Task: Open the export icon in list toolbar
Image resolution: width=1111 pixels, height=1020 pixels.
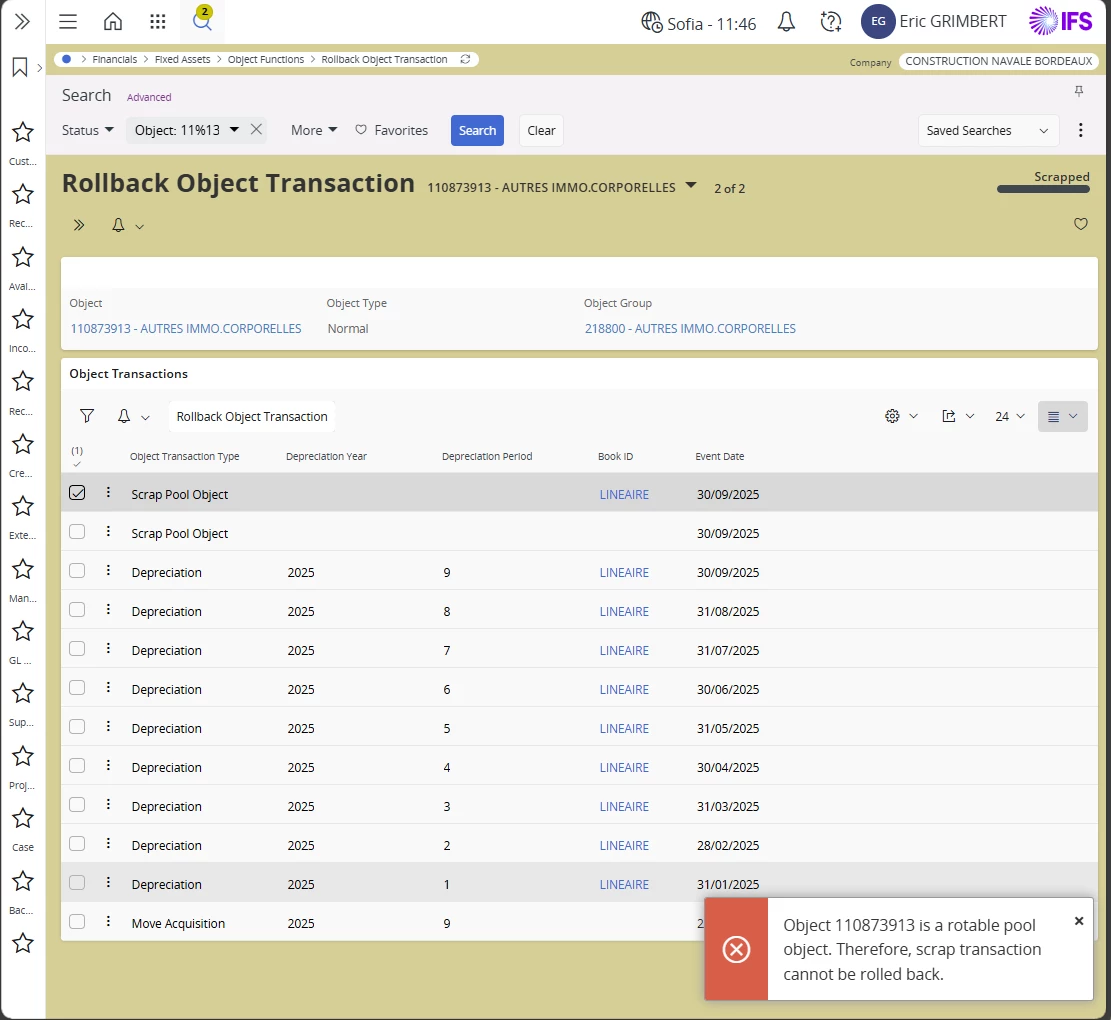Action: pos(949,416)
